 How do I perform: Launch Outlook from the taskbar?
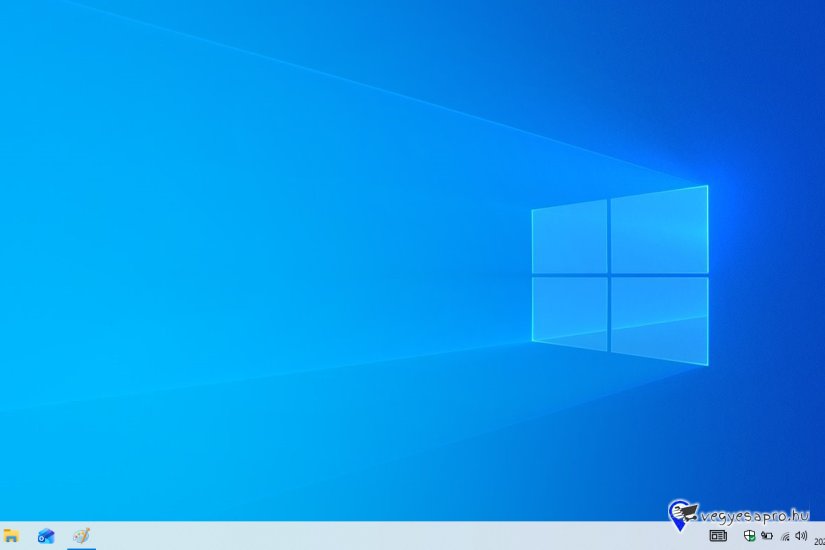pyautogui.click(x=46, y=536)
